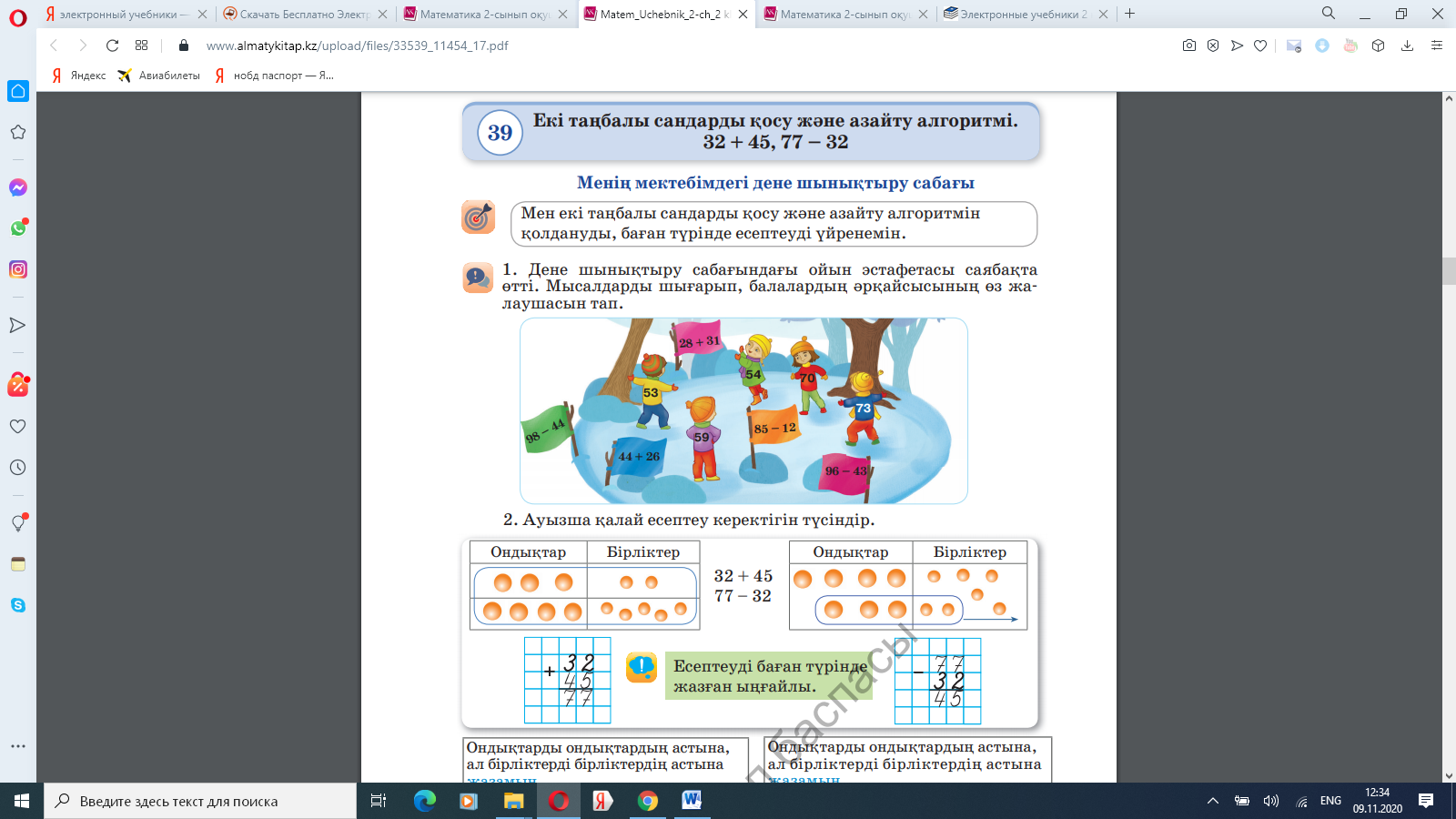Switch to the first 'Математика 2-сынып' tab

click(485, 14)
